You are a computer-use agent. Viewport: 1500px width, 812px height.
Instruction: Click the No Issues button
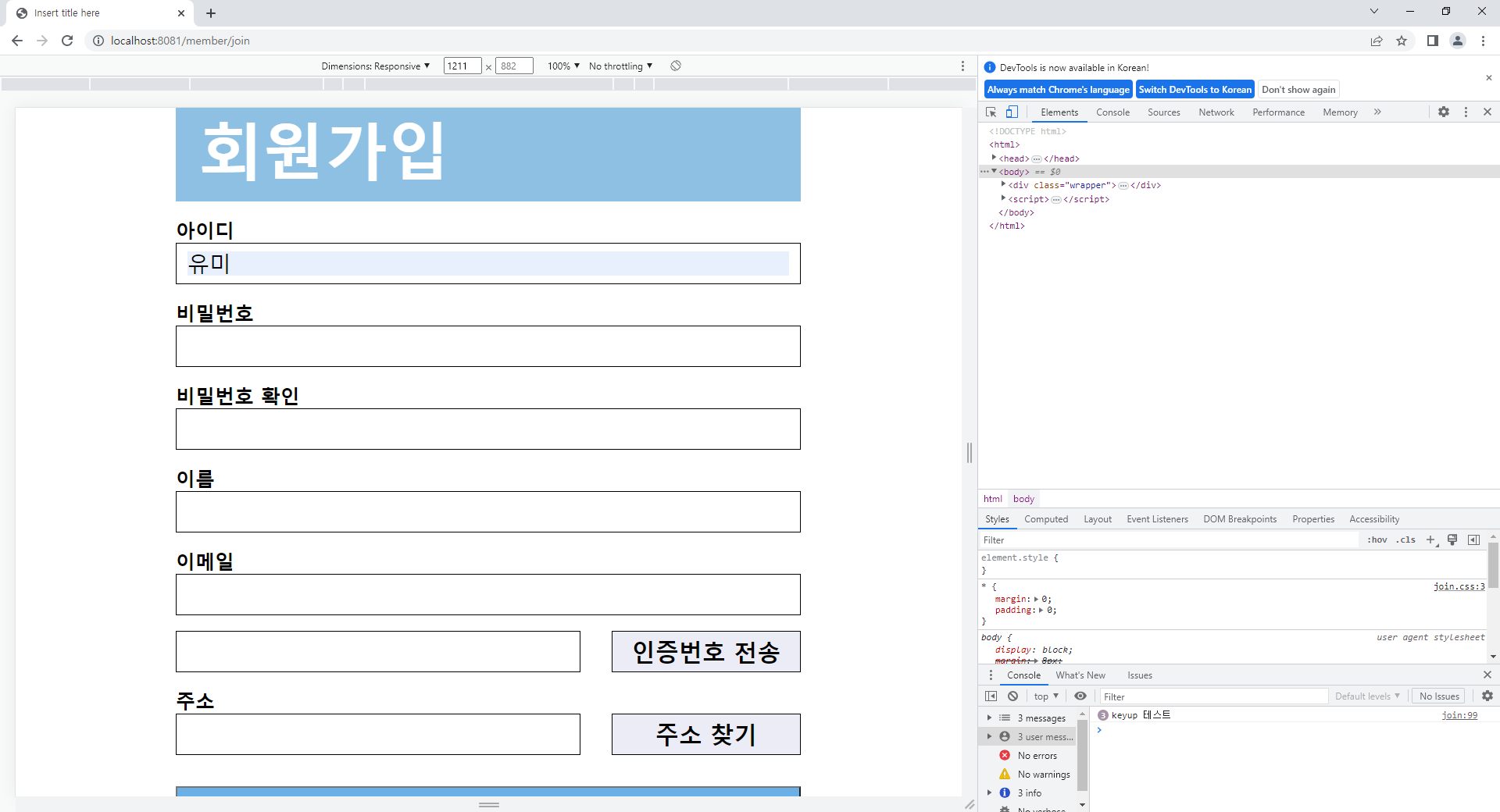1439,696
